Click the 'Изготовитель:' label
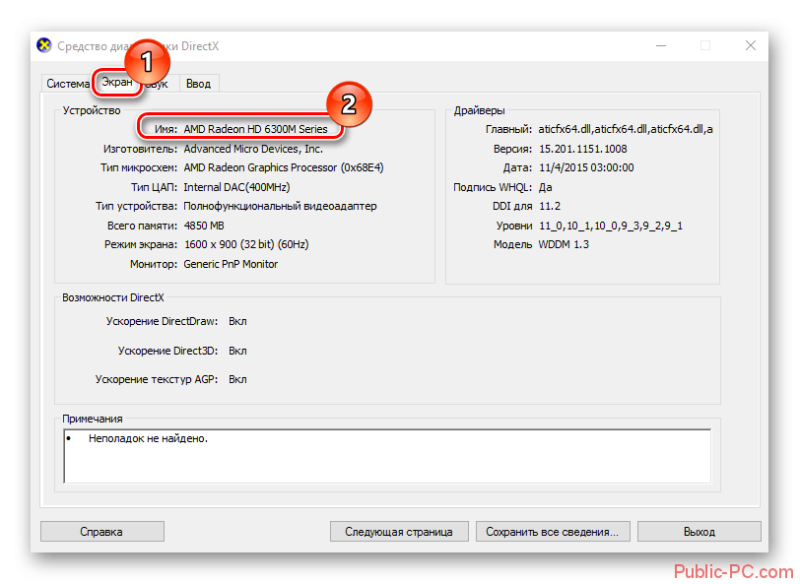The width and height of the screenshot is (800, 584). pyautogui.click(x=140, y=149)
